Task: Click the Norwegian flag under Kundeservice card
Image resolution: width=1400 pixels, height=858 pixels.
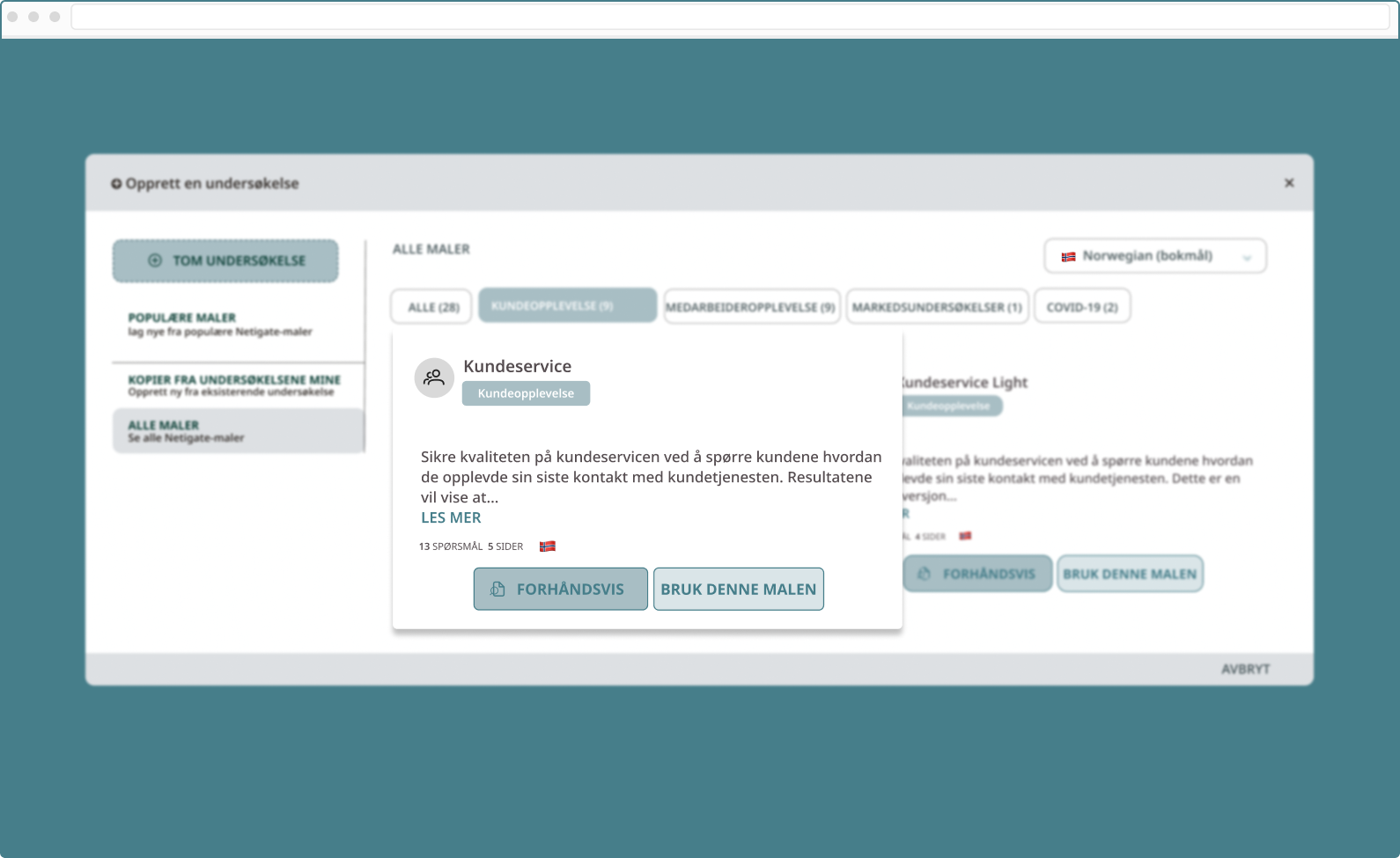Action: (547, 546)
